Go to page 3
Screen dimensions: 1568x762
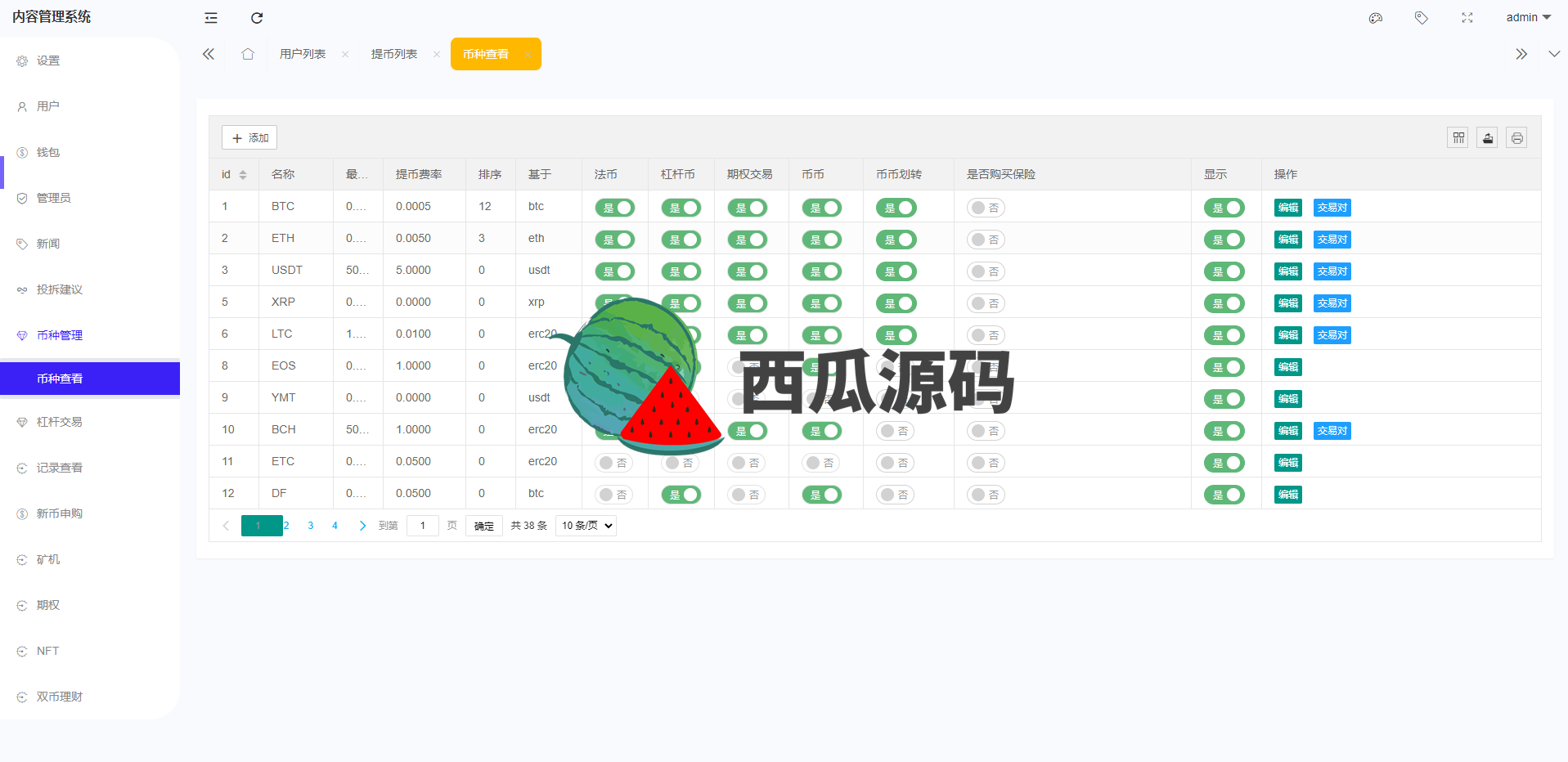(x=311, y=526)
